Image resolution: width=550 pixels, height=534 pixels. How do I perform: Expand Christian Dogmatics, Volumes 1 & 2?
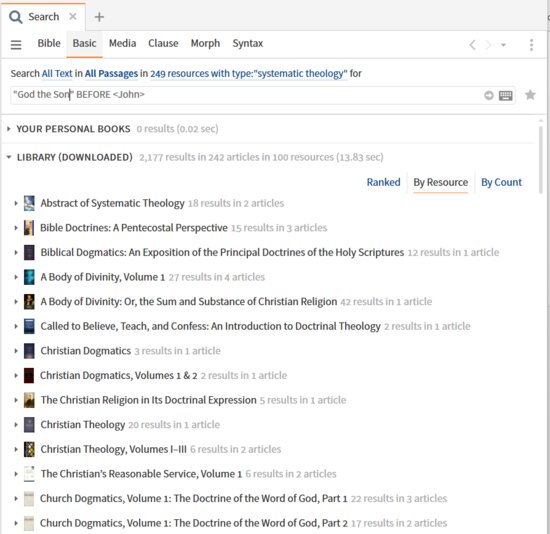pos(15,375)
